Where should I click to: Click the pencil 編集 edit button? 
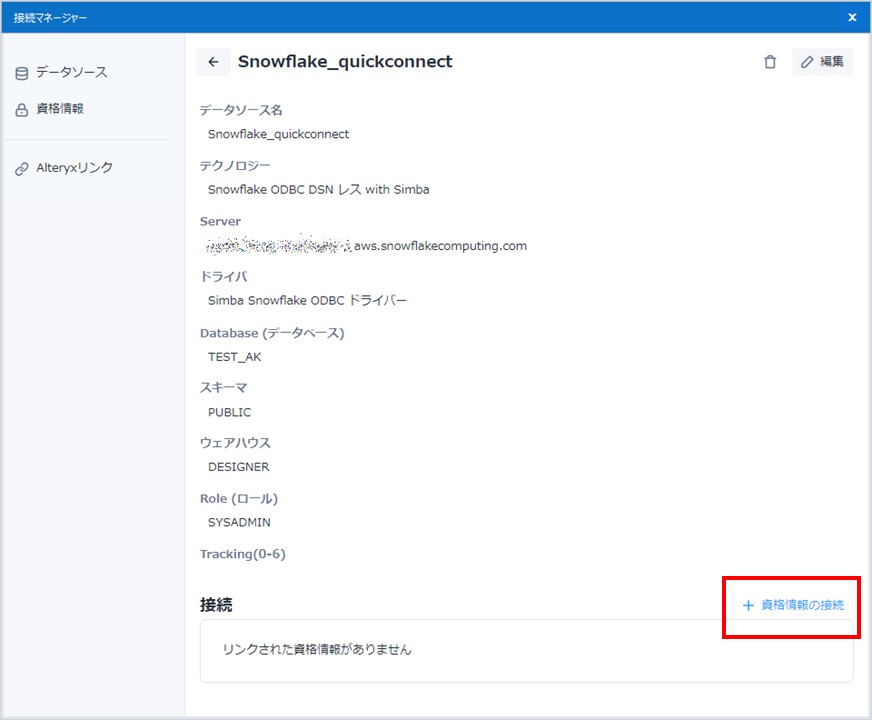tap(822, 62)
